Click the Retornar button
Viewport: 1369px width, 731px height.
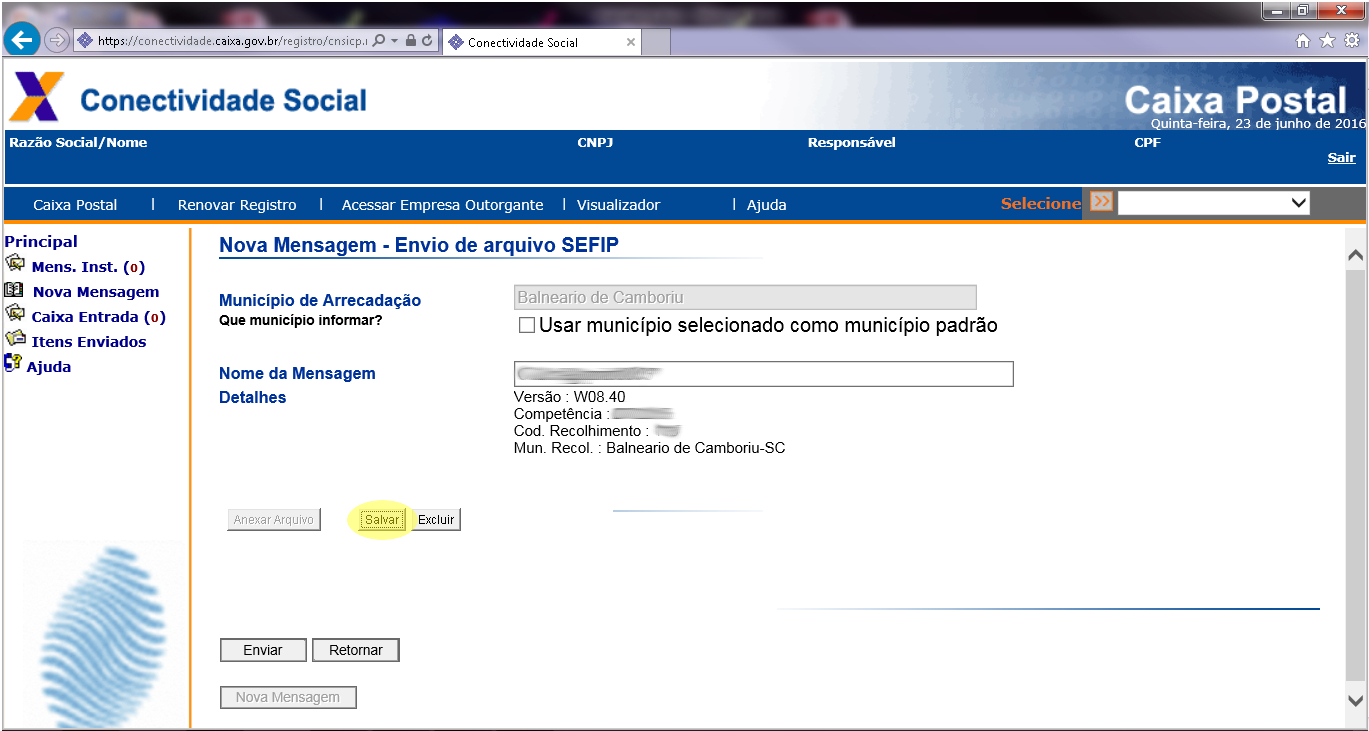[x=356, y=650]
